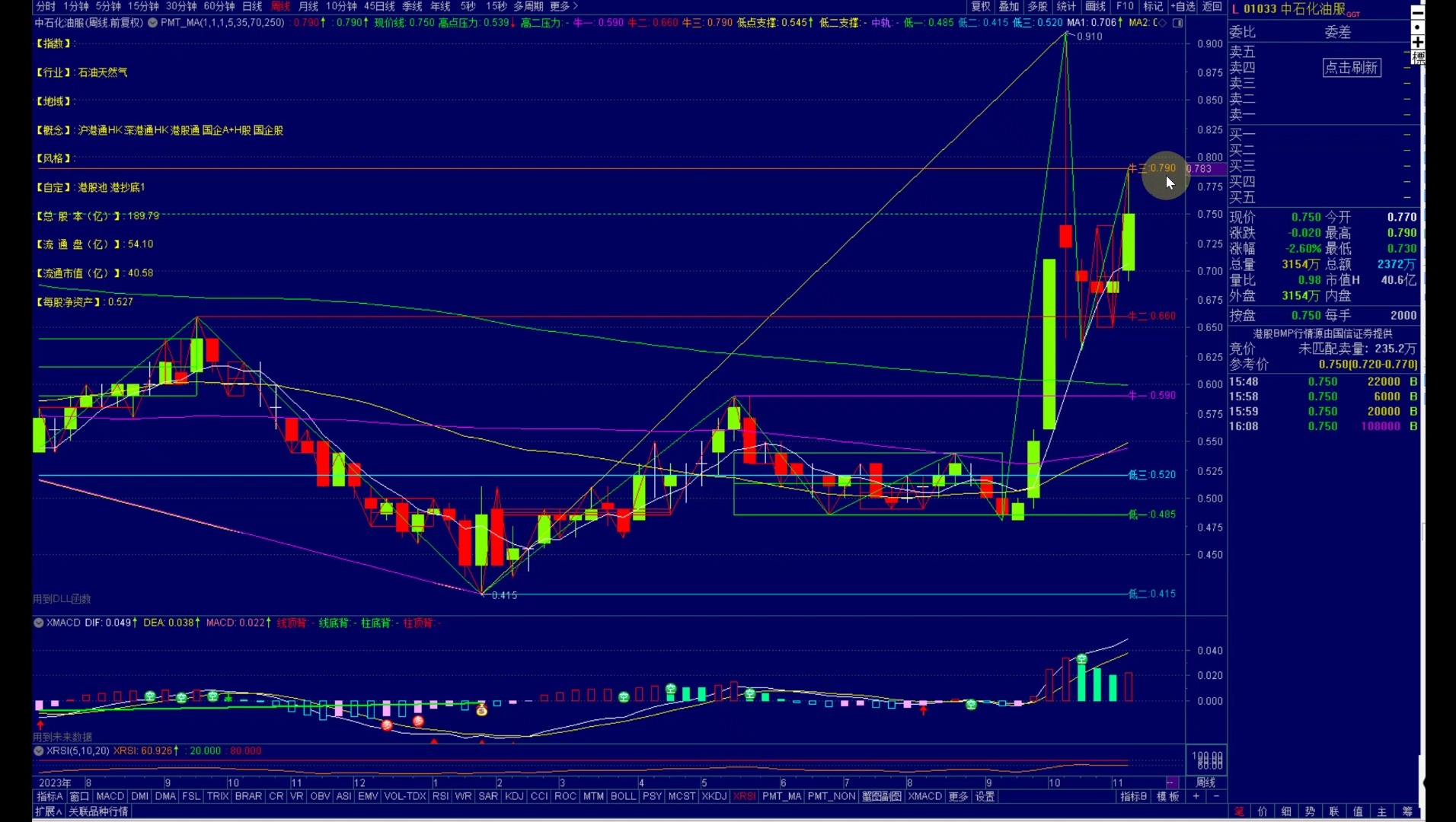This screenshot has height=822, width=1456.
Task: Add stock via +自选 button
Action: [1183, 6]
